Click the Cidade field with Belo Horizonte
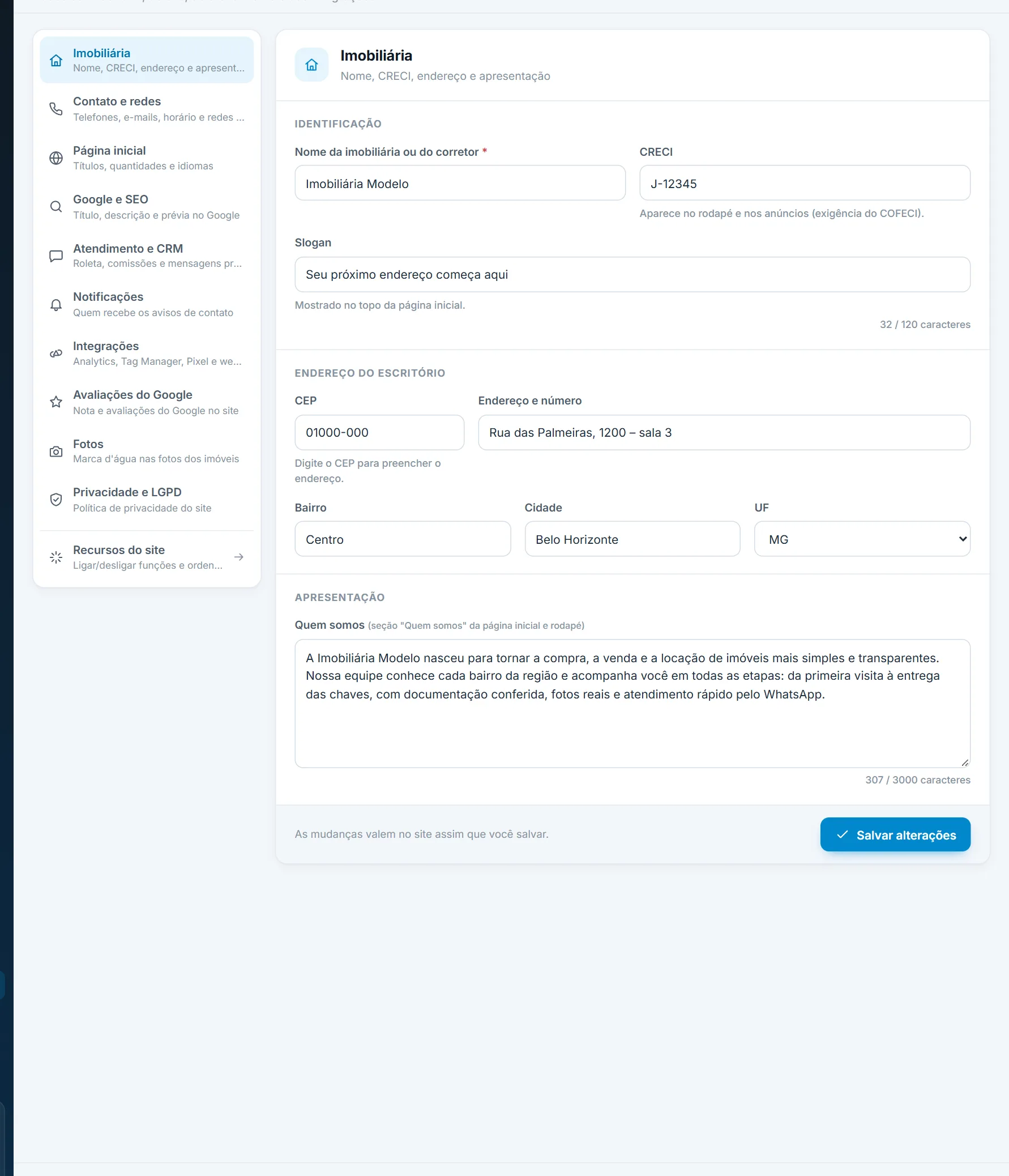This screenshot has height=1176, width=1009. click(x=632, y=539)
